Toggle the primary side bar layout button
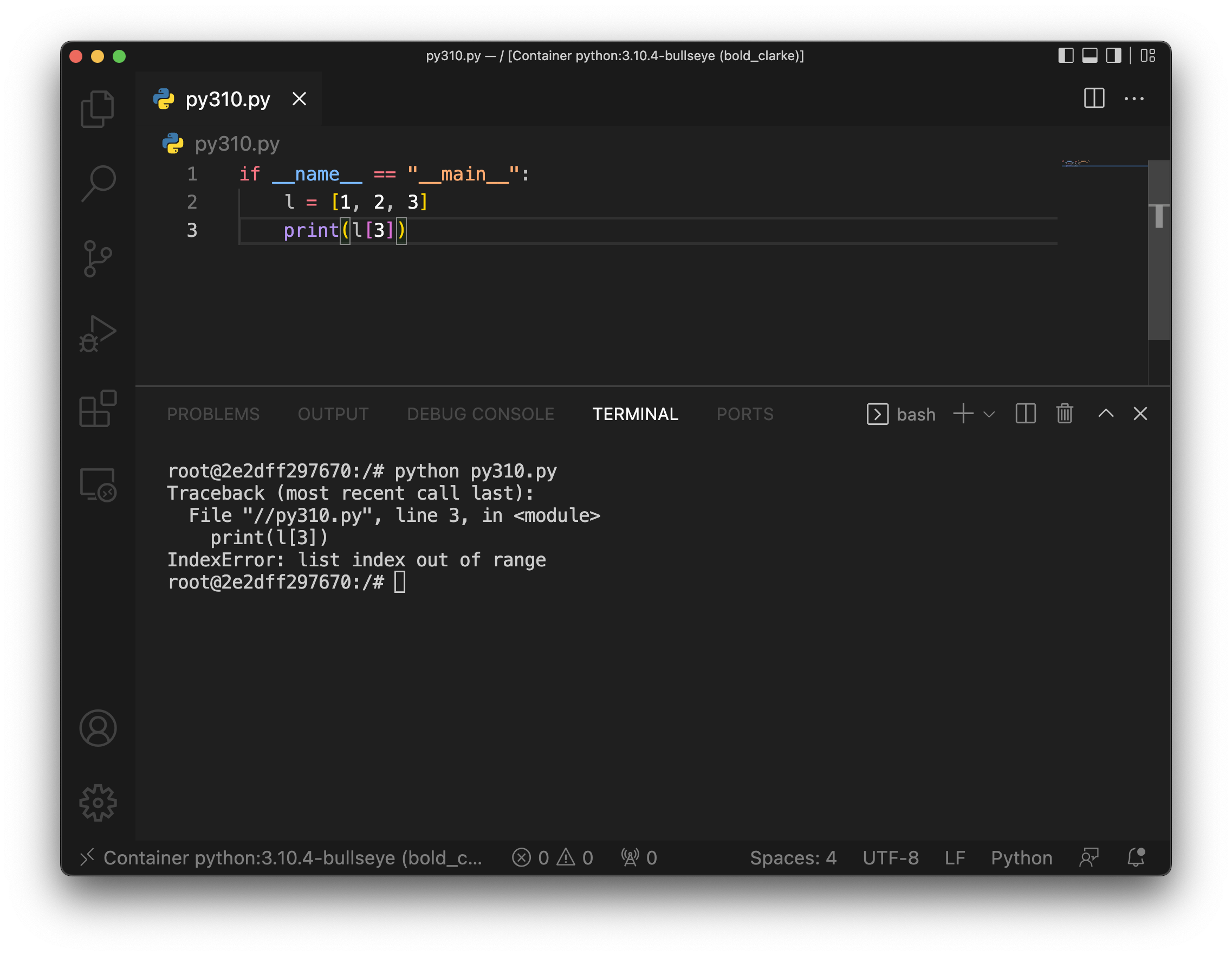The image size is (1232, 956). [1066, 55]
